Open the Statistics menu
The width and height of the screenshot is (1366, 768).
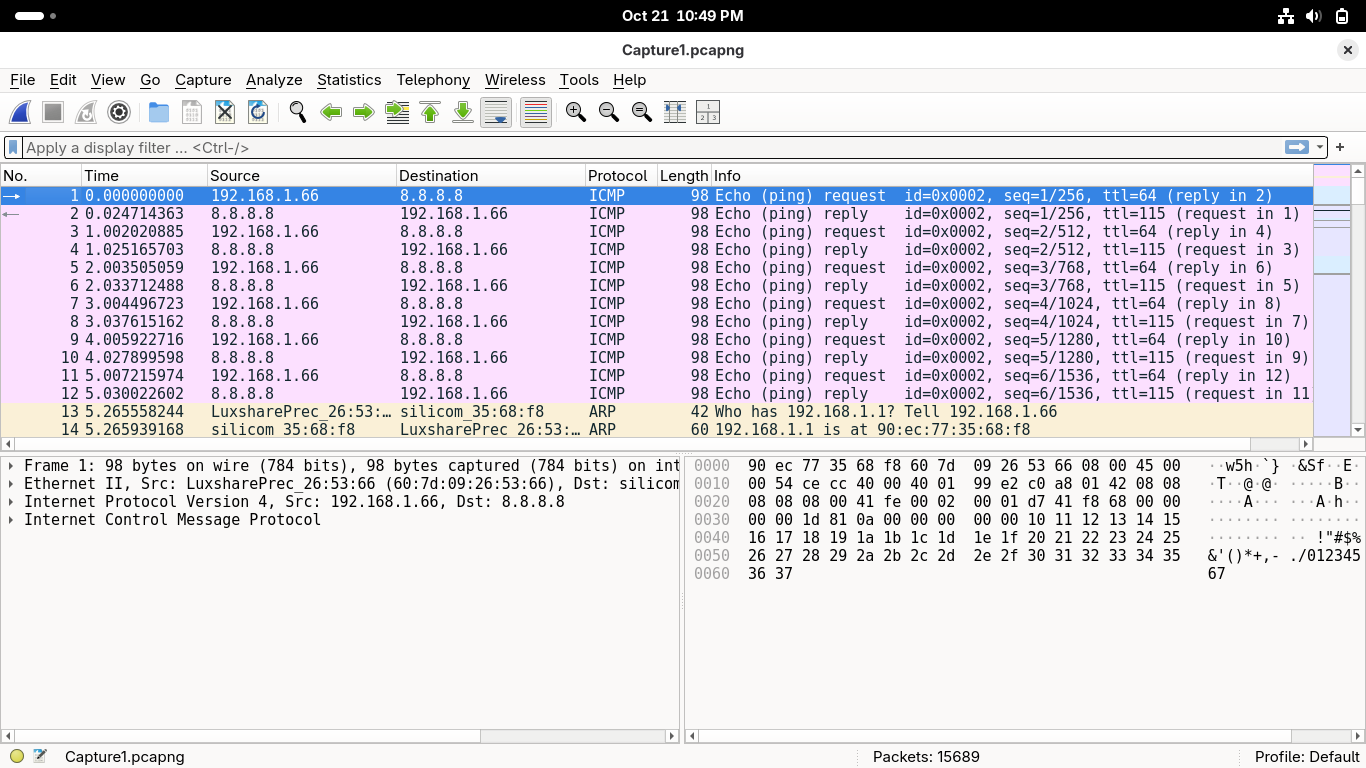coord(348,80)
